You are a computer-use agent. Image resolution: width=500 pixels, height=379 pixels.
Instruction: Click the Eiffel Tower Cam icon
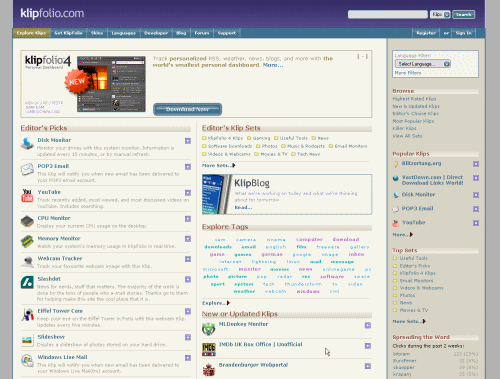(x=27, y=314)
